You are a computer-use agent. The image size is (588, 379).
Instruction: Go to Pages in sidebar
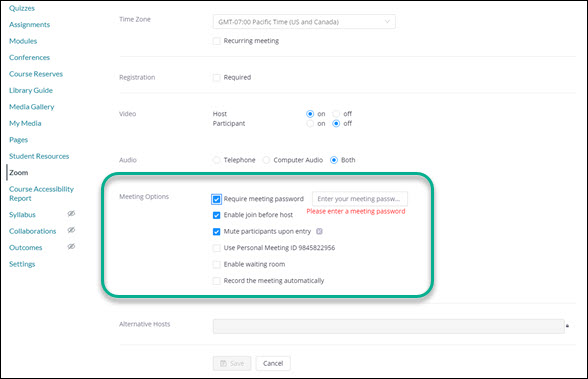18,140
